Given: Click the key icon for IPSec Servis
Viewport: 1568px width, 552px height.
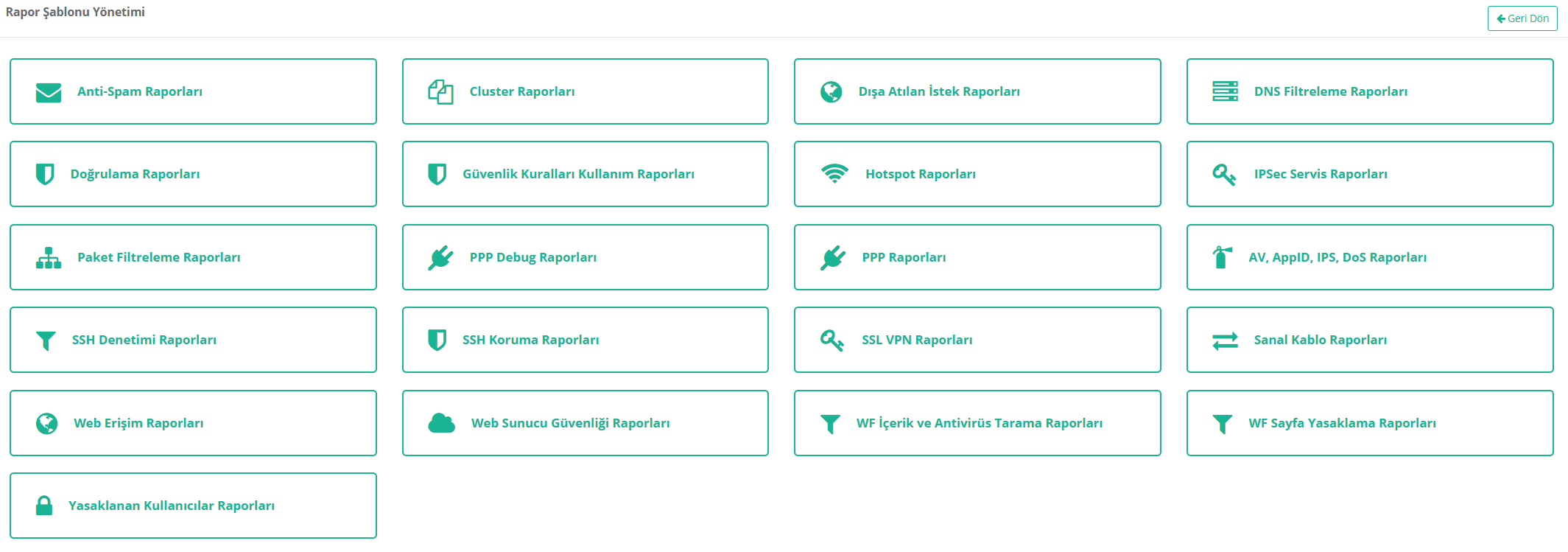Looking at the screenshot, I should click(1224, 175).
